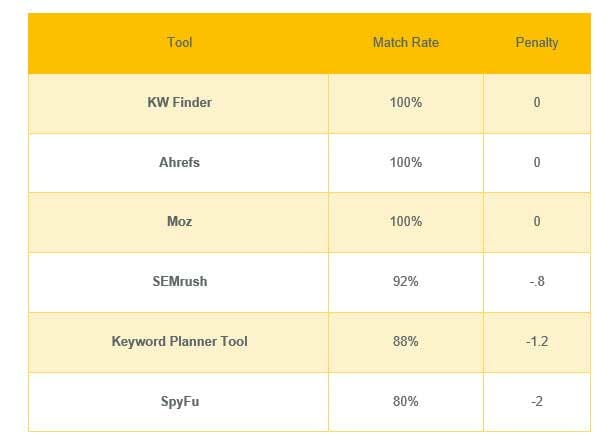Select the -2 penalty value
Screen dimensions: 610x448
point(537,401)
